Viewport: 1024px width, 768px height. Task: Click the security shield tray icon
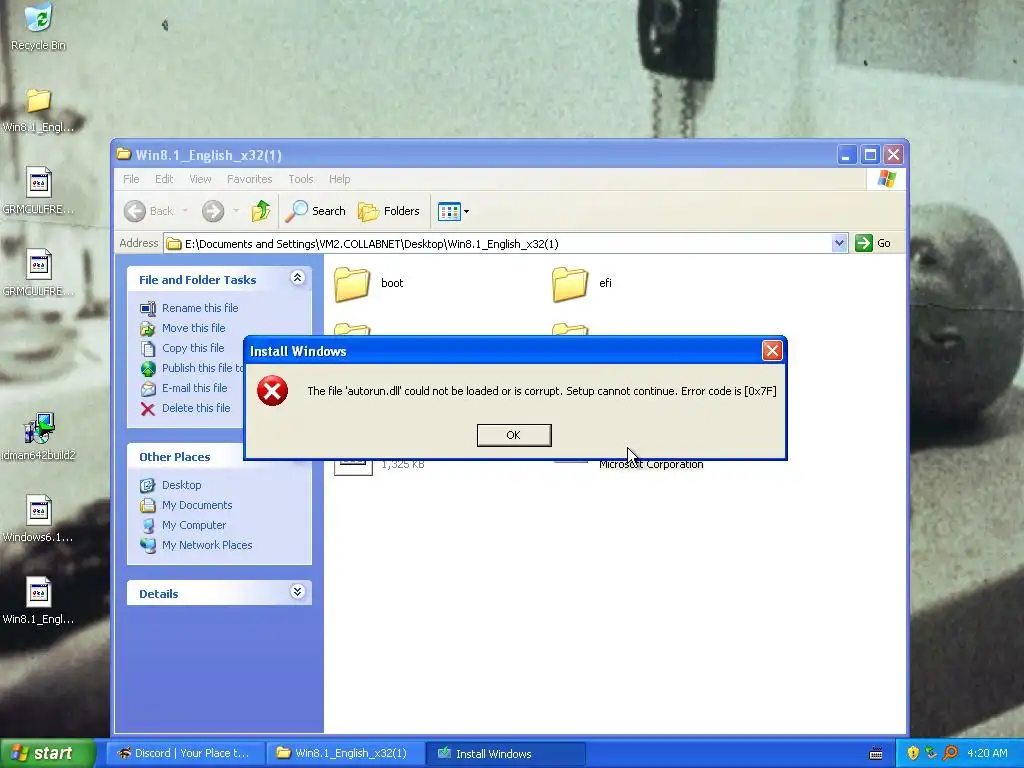click(913, 754)
